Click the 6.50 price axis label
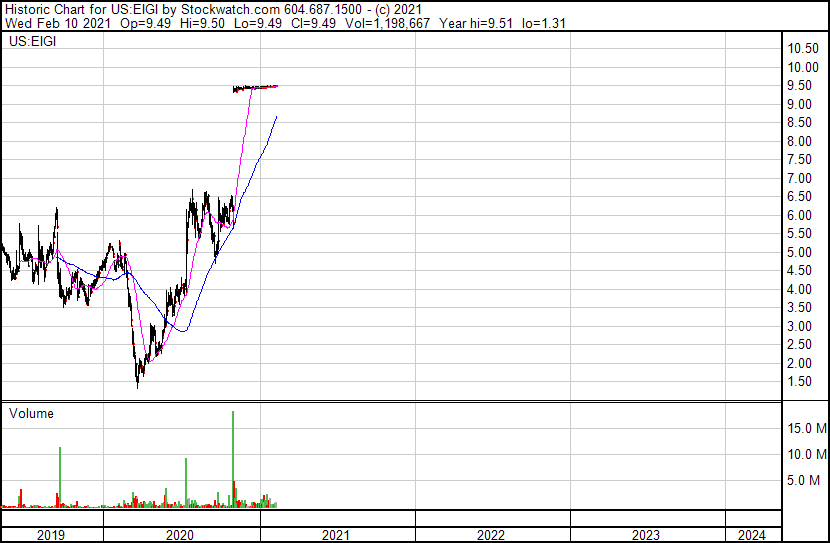The height and width of the screenshot is (543, 830). pos(799,197)
